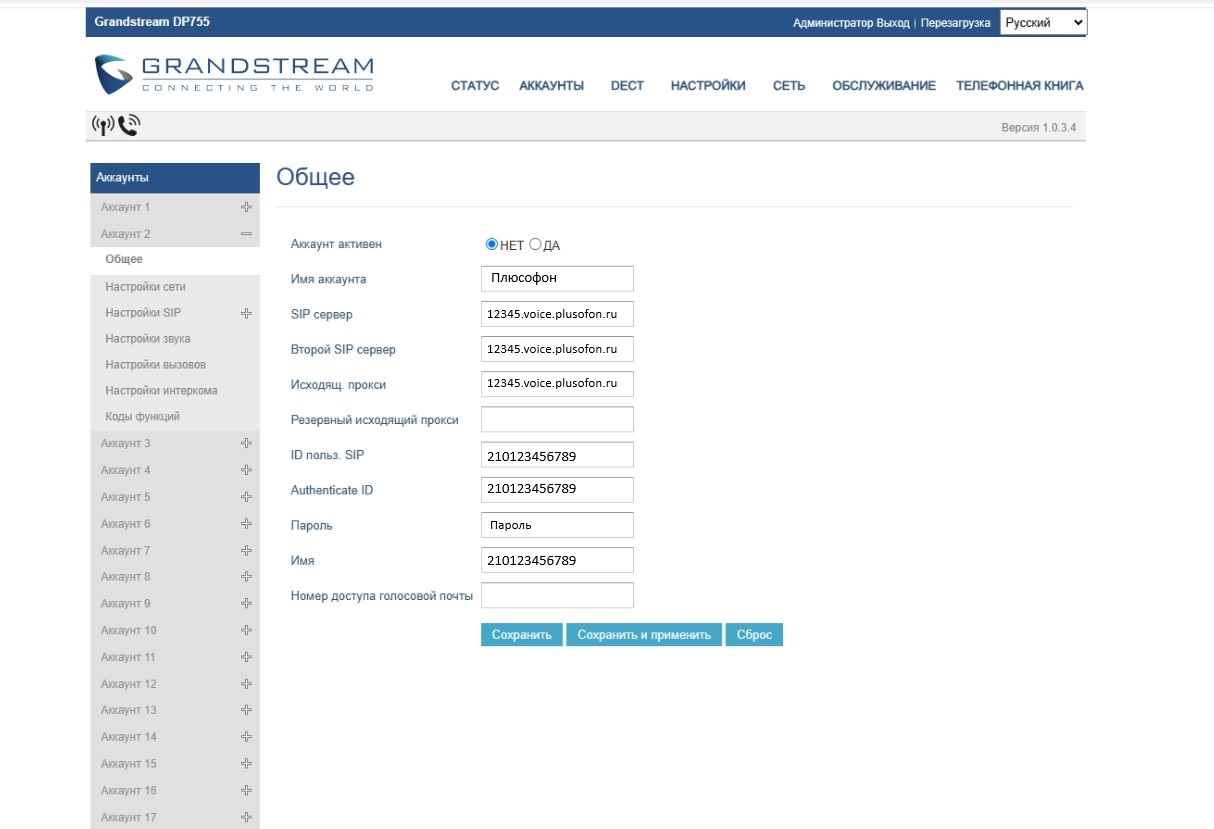1214x829 pixels.
Task: Click the Аккаунты sidebar header
Action: (175, 178)
